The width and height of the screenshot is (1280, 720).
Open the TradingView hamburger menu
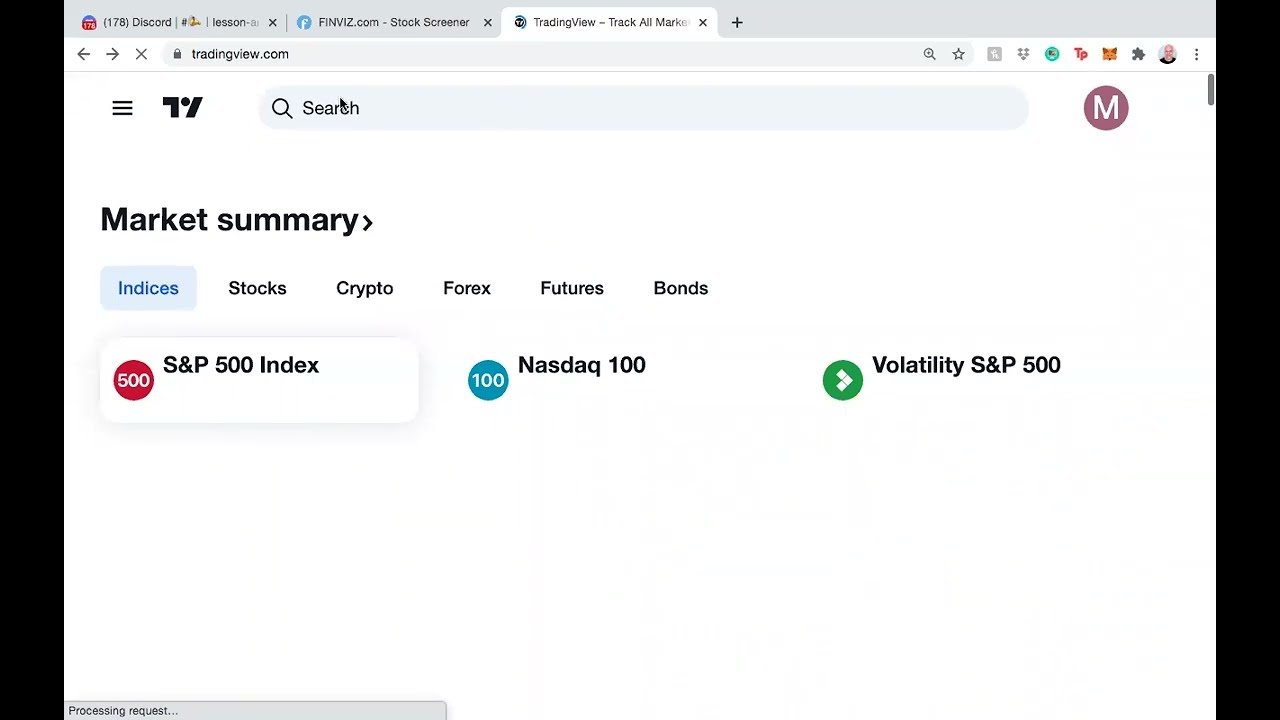pyautogui.click(x=122, y=108)
